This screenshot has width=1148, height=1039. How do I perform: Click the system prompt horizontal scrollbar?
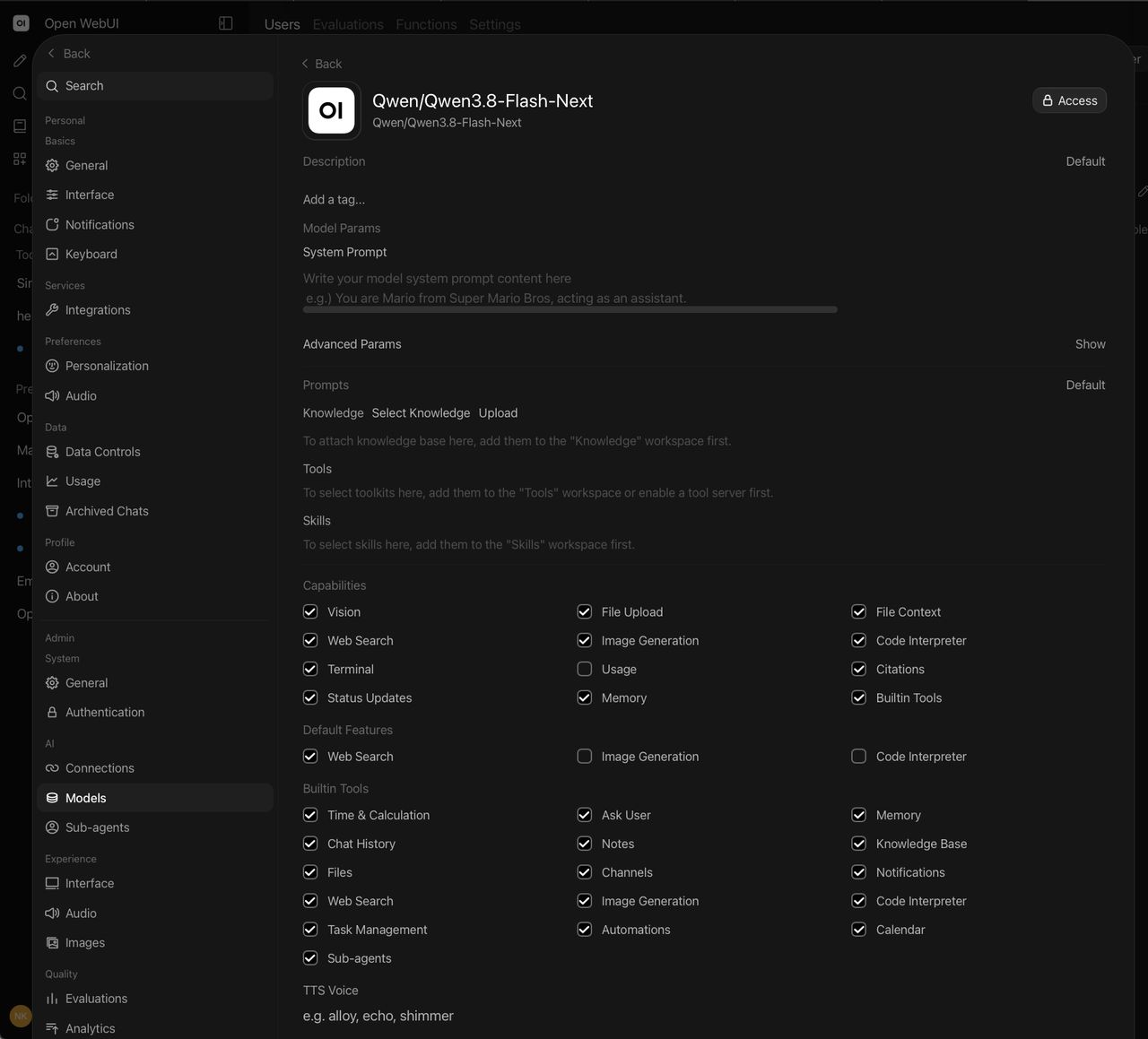(x=570, y=309)
